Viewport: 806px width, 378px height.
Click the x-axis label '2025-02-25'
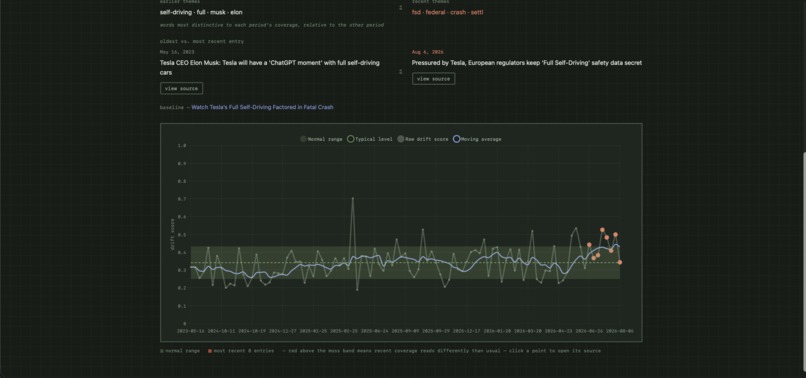pyautogui.click(x=343, y=331)
